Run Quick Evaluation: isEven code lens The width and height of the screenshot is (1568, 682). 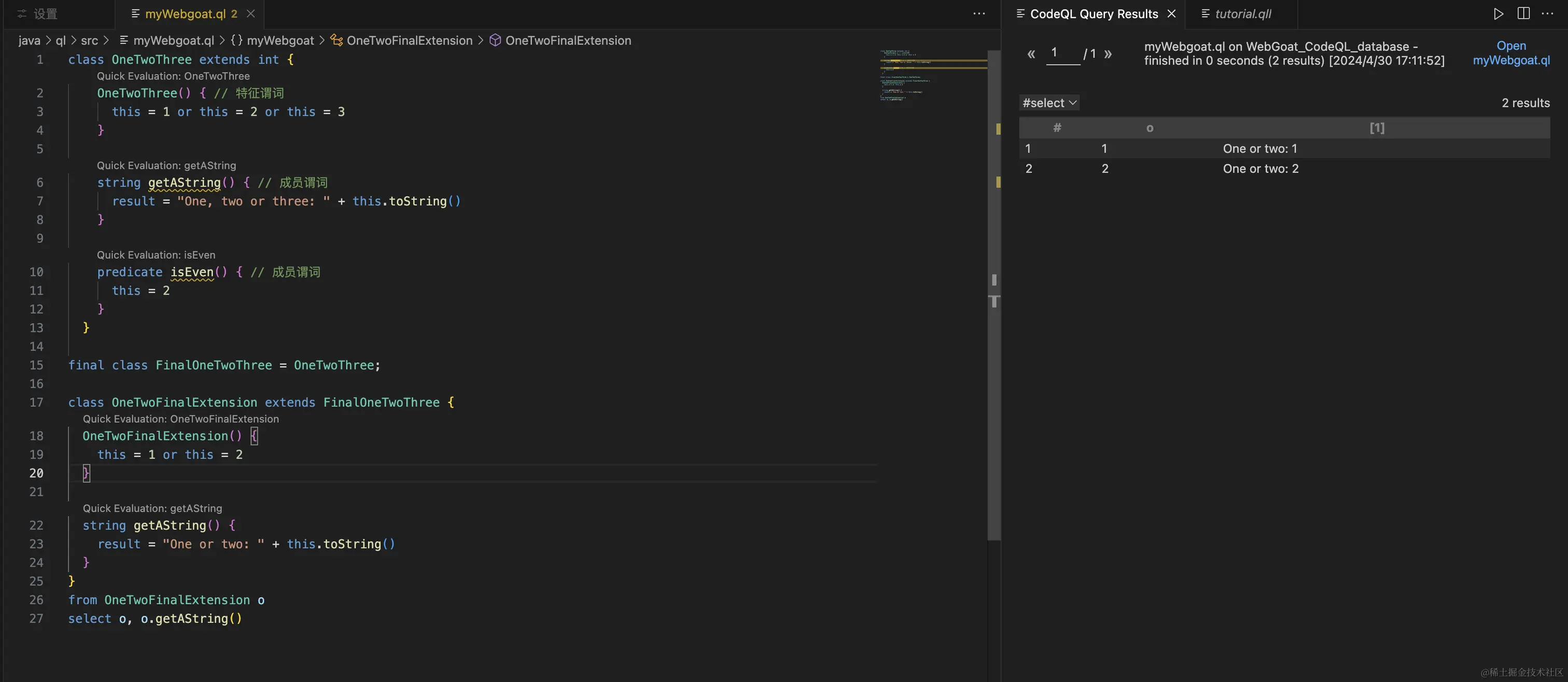point(156,255)
